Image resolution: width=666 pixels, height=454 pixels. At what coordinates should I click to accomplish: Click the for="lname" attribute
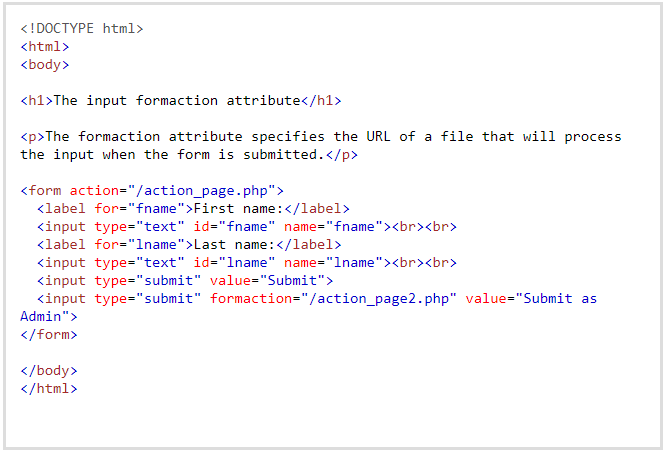[140, 245]
